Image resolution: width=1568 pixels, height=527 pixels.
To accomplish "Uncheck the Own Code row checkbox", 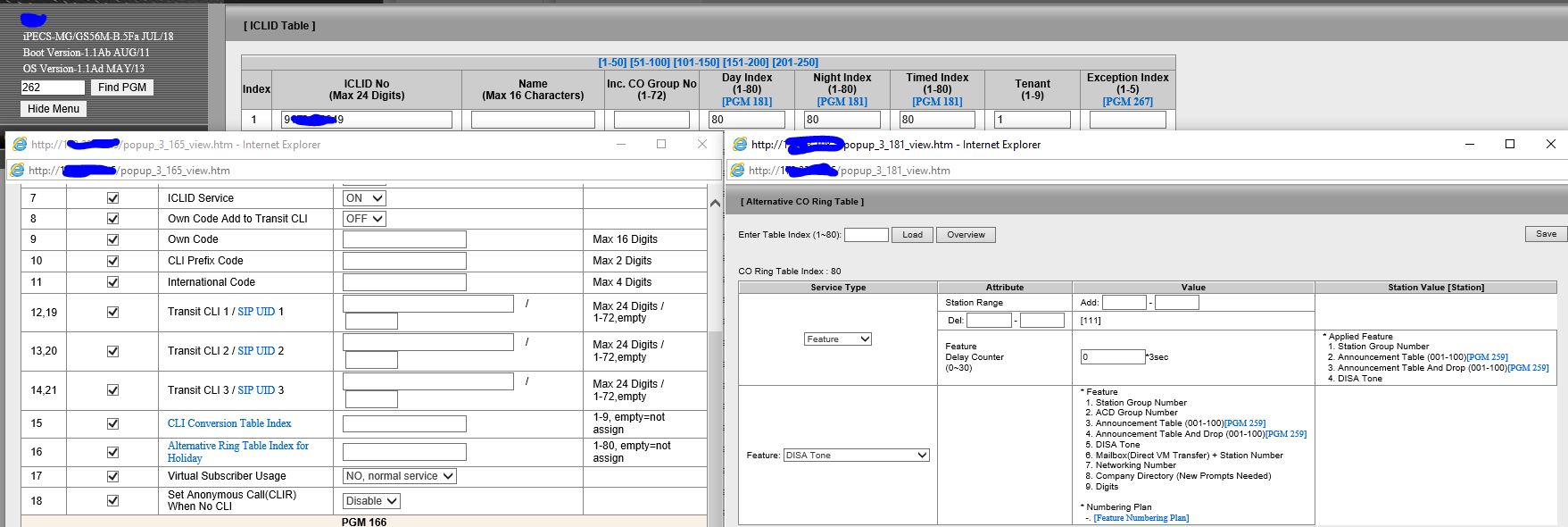I will click(x=112, y=239).
